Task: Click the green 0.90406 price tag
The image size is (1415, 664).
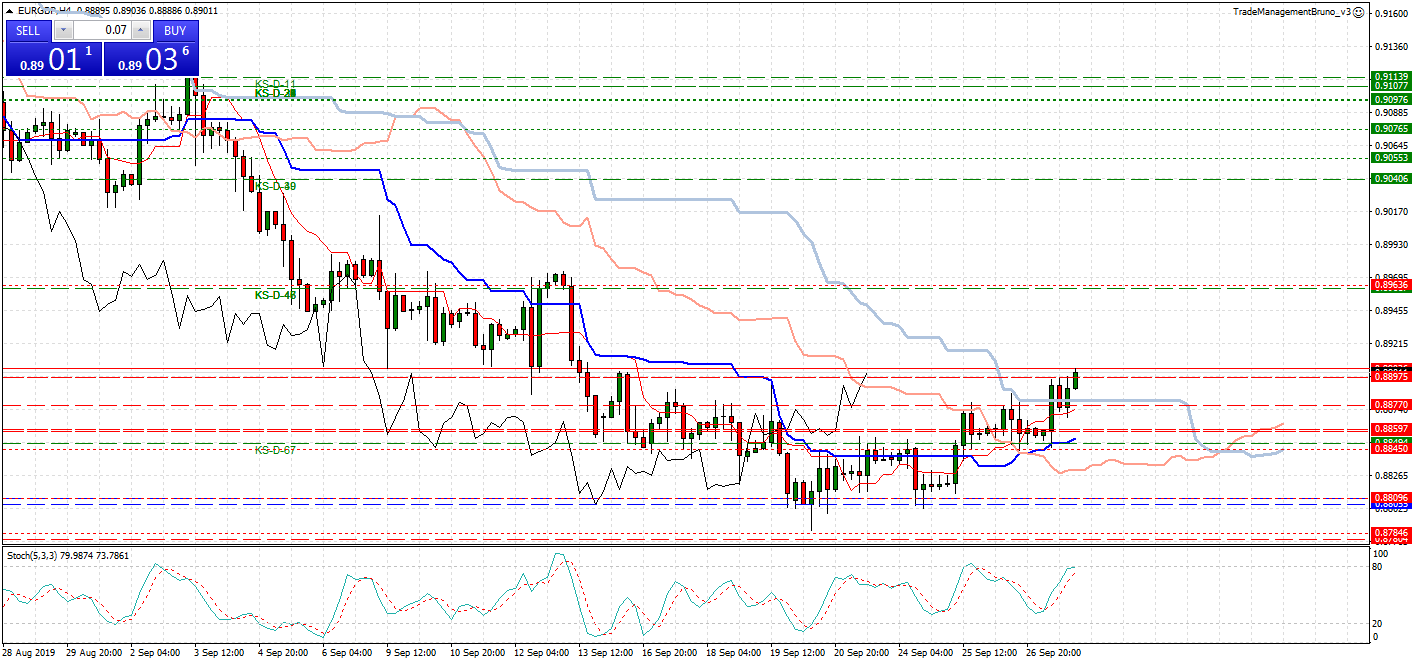Action: pyautogui.click(x=1391, y=178)
